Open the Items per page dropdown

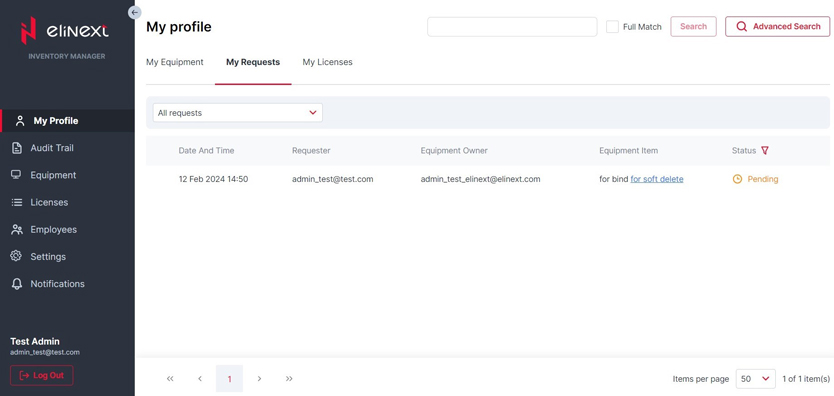point(755,379)
